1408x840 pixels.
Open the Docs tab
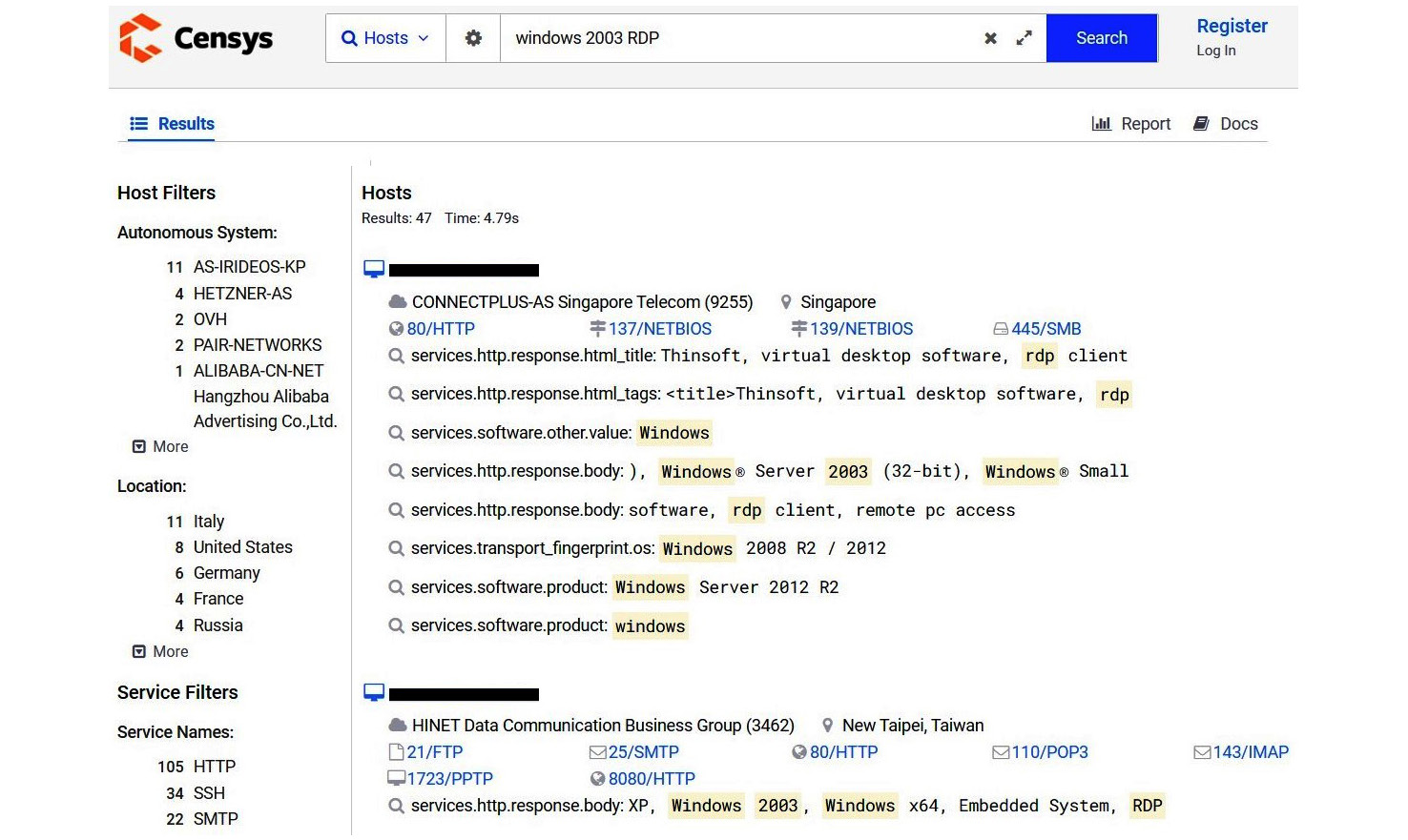pos(1226,124)
